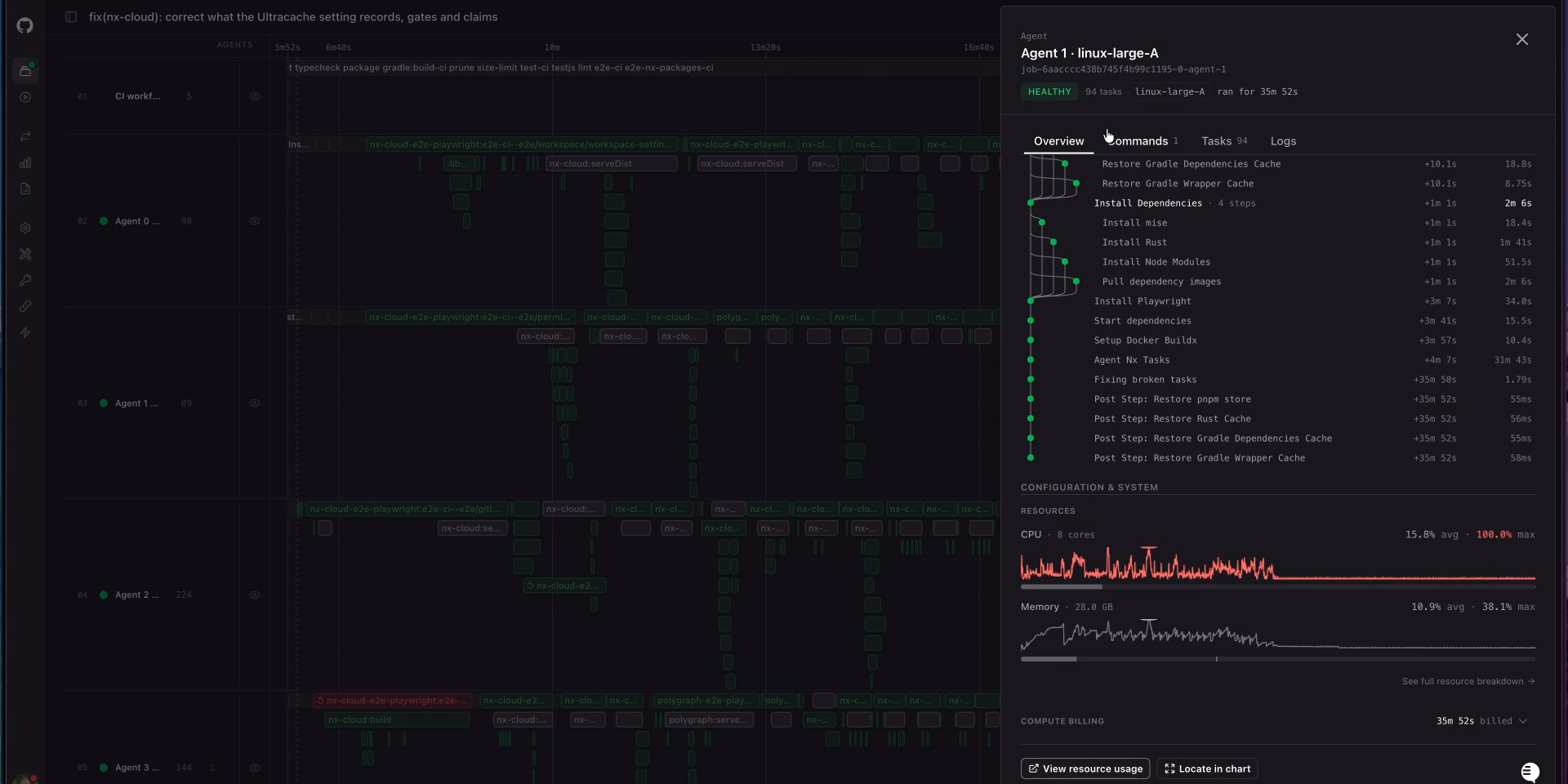Click polygraph:serve task bar in Agent 3
Screen dimensions: 1568x784
pos(708,720)
